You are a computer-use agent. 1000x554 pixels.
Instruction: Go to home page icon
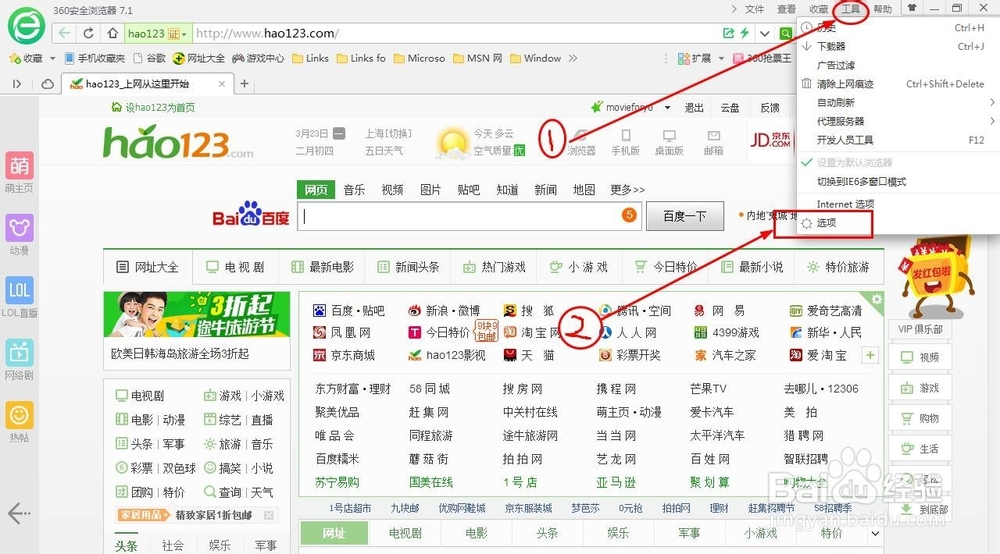tap(112, 33)
